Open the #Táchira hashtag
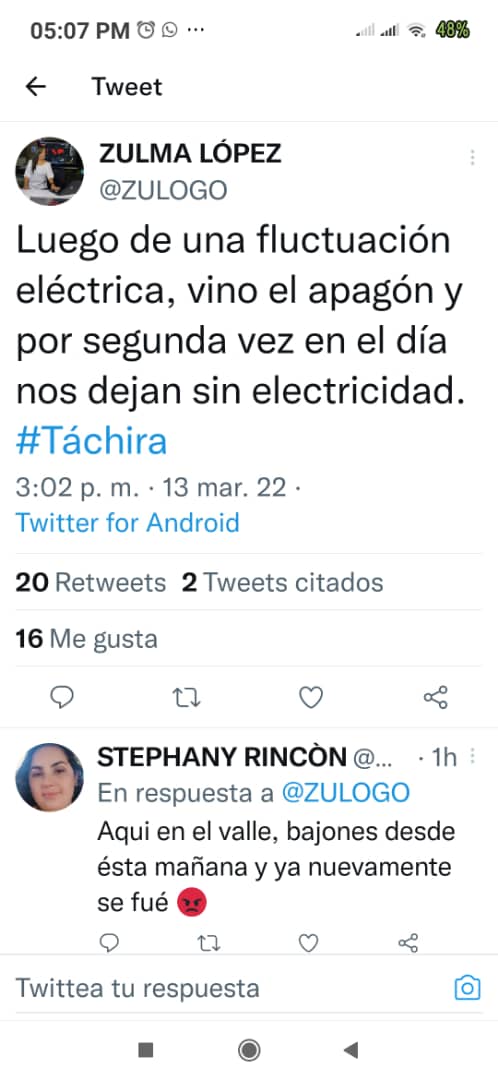Screen dimensions: 498x1080 click(x=91, y=441)
